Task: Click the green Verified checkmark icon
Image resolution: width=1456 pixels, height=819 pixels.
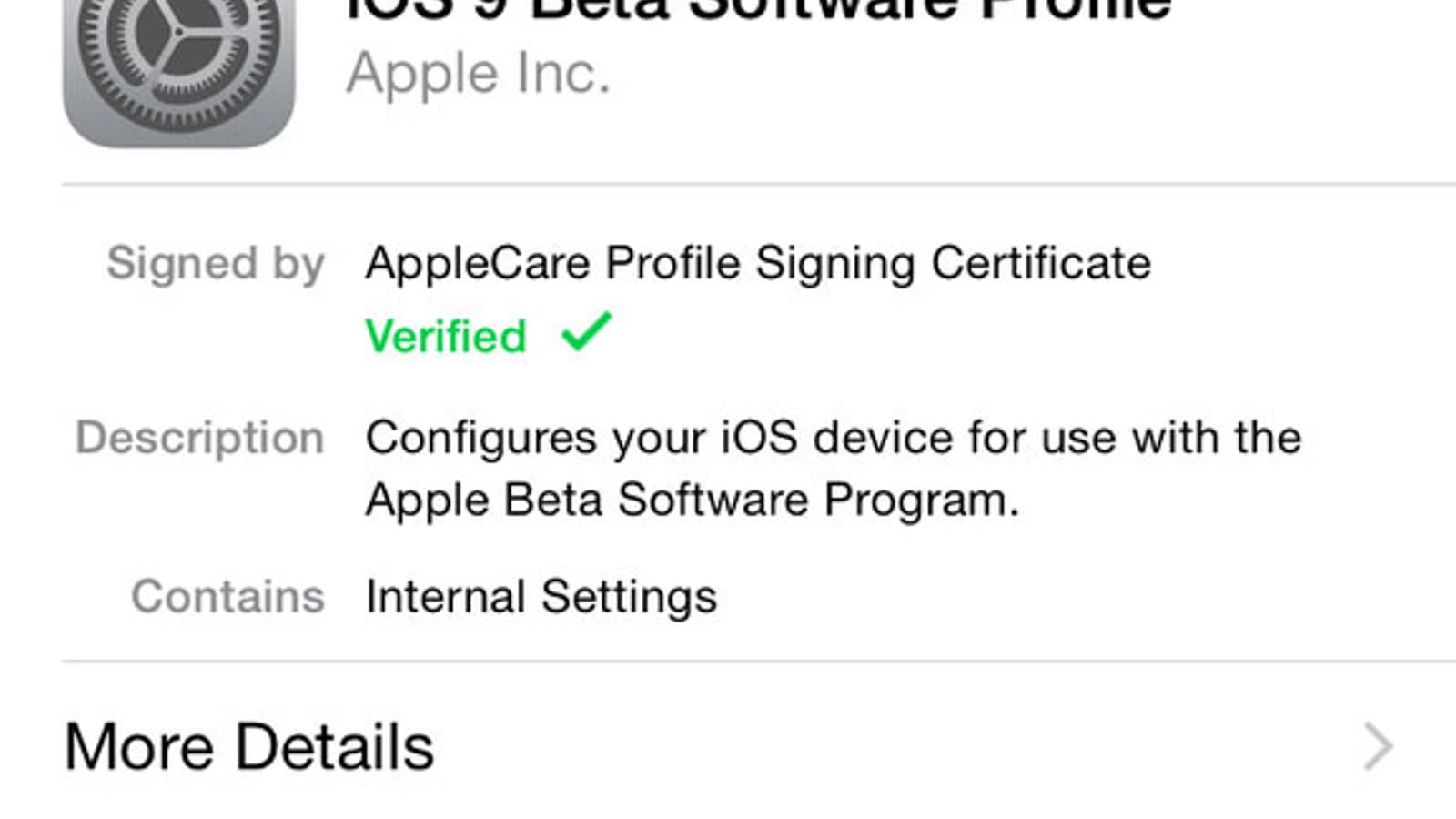Action: tap(587, 332)
